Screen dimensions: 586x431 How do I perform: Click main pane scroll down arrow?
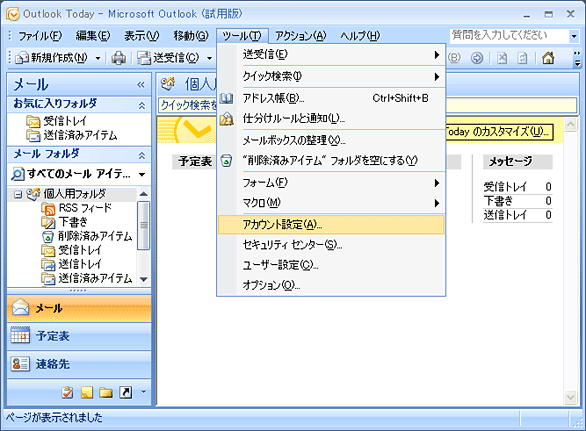570,397
